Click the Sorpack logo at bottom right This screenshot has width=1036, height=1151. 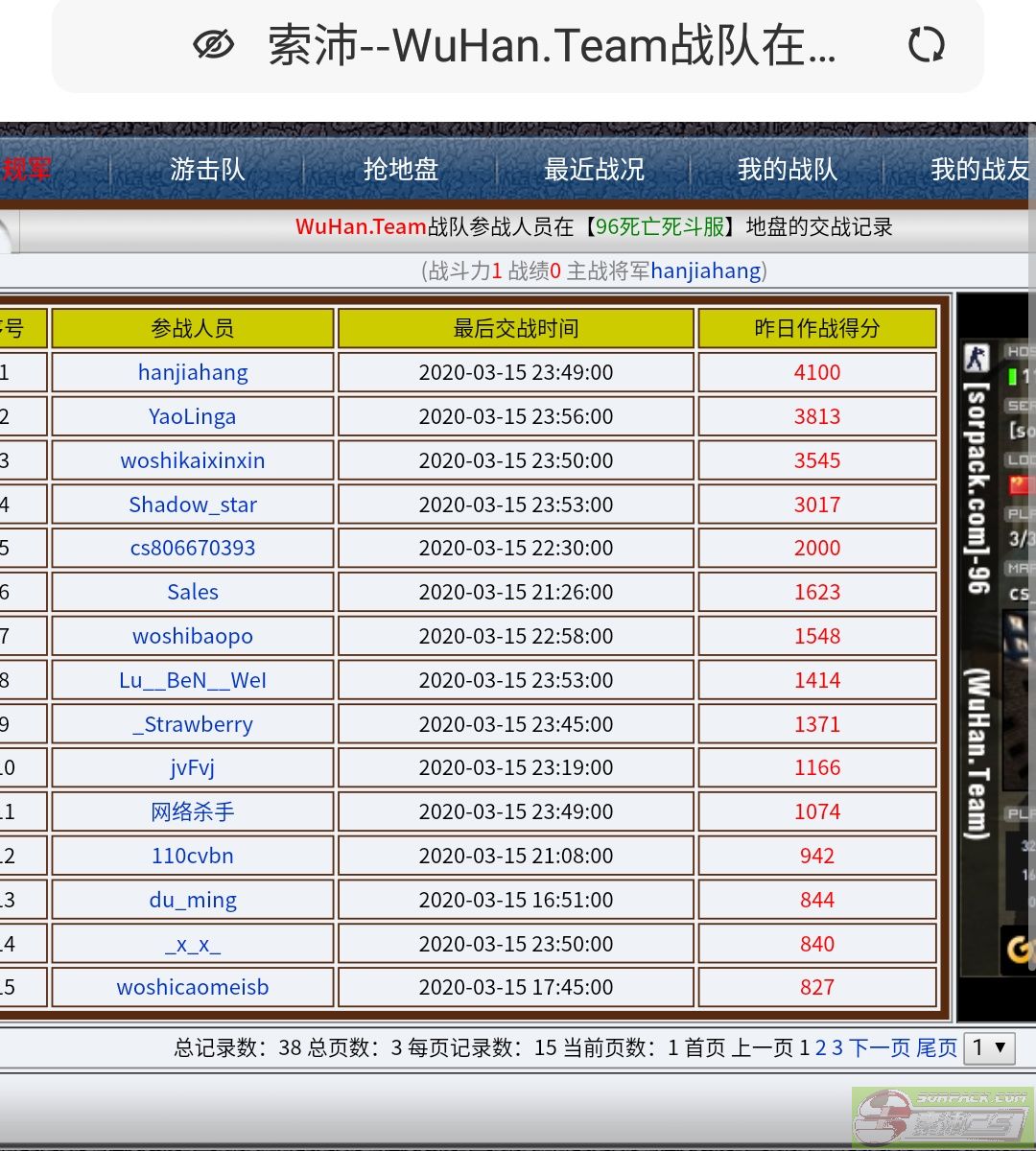[x=943, y=1116]
